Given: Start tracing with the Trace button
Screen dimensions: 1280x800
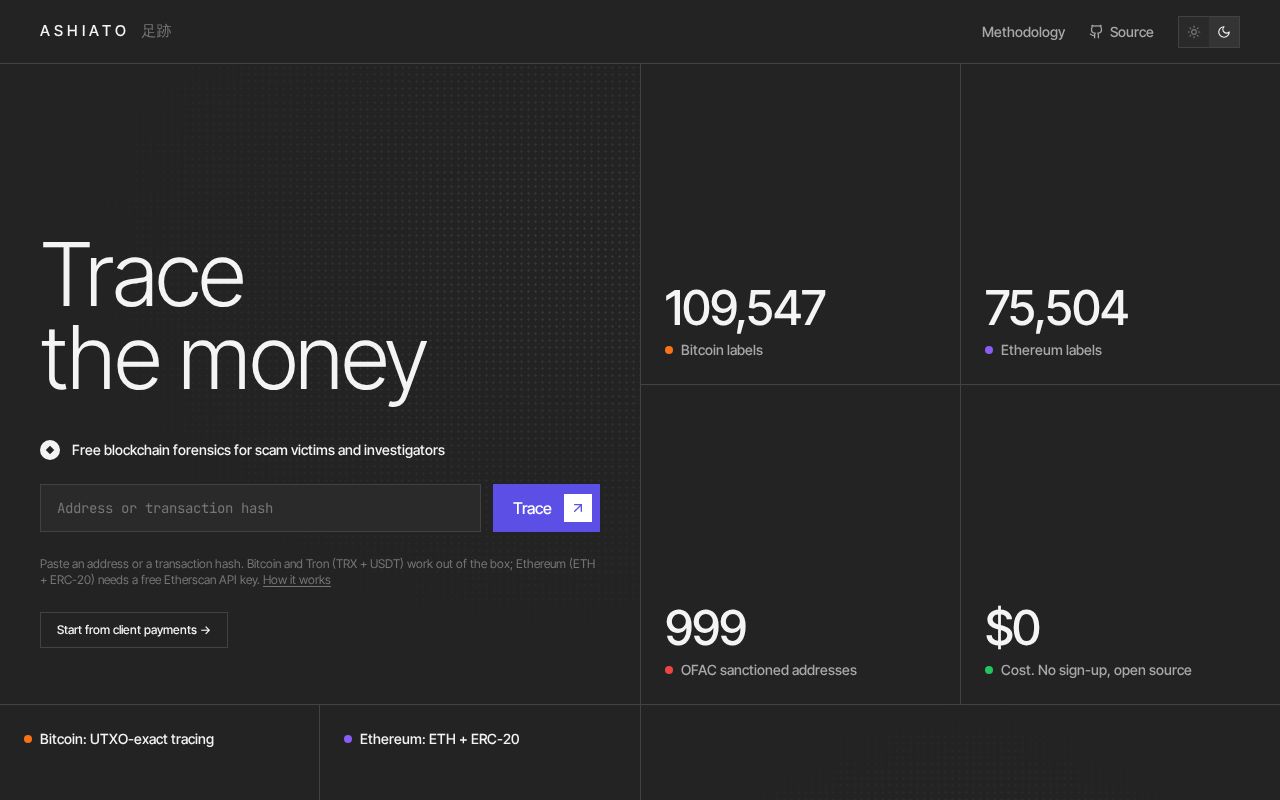Looking at the screenshot, I should 546,508.
